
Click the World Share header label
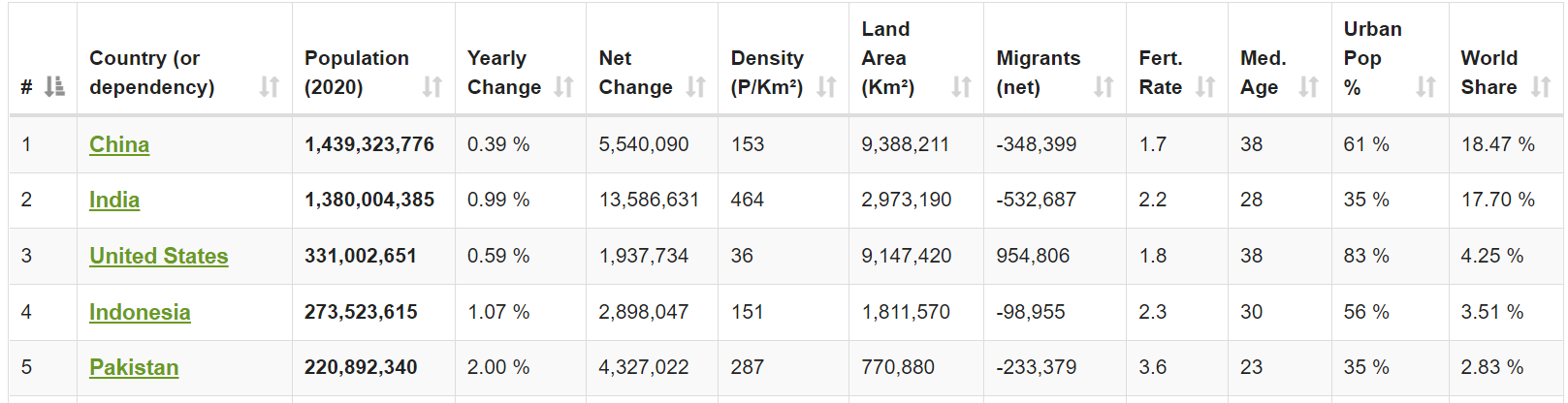[x=1489, y=73]
